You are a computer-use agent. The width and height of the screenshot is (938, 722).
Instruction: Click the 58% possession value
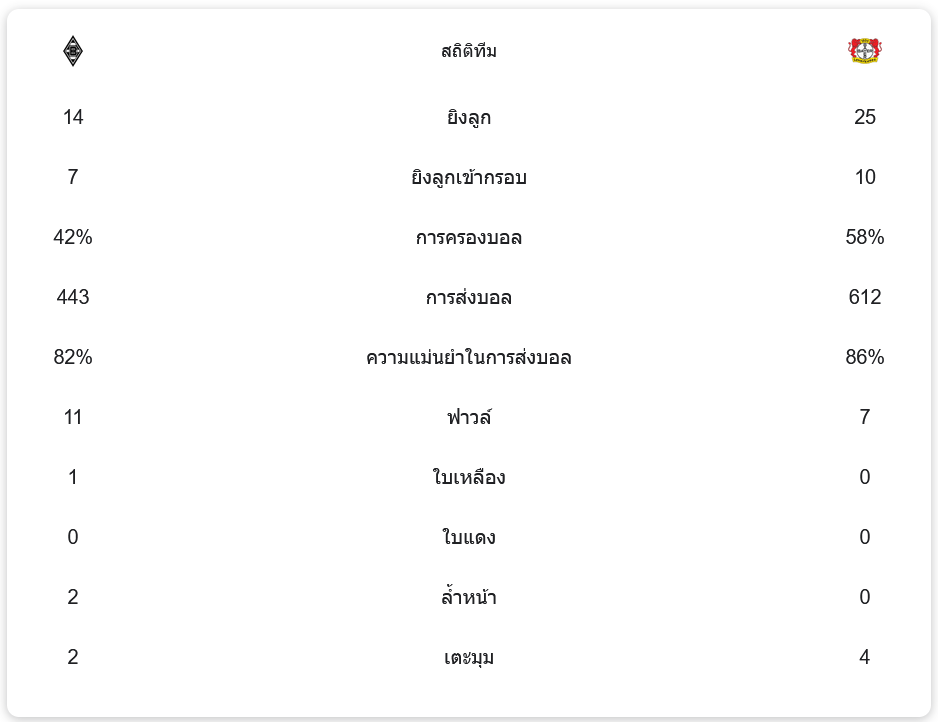tap(864, 237)
